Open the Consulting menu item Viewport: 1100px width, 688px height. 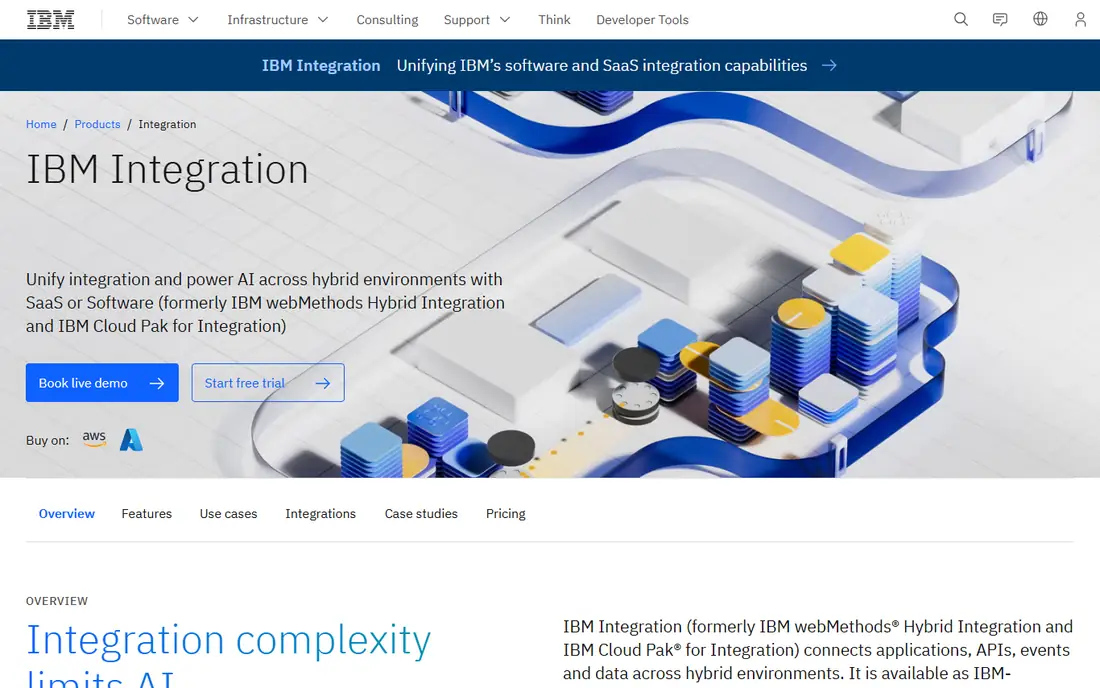387,20
